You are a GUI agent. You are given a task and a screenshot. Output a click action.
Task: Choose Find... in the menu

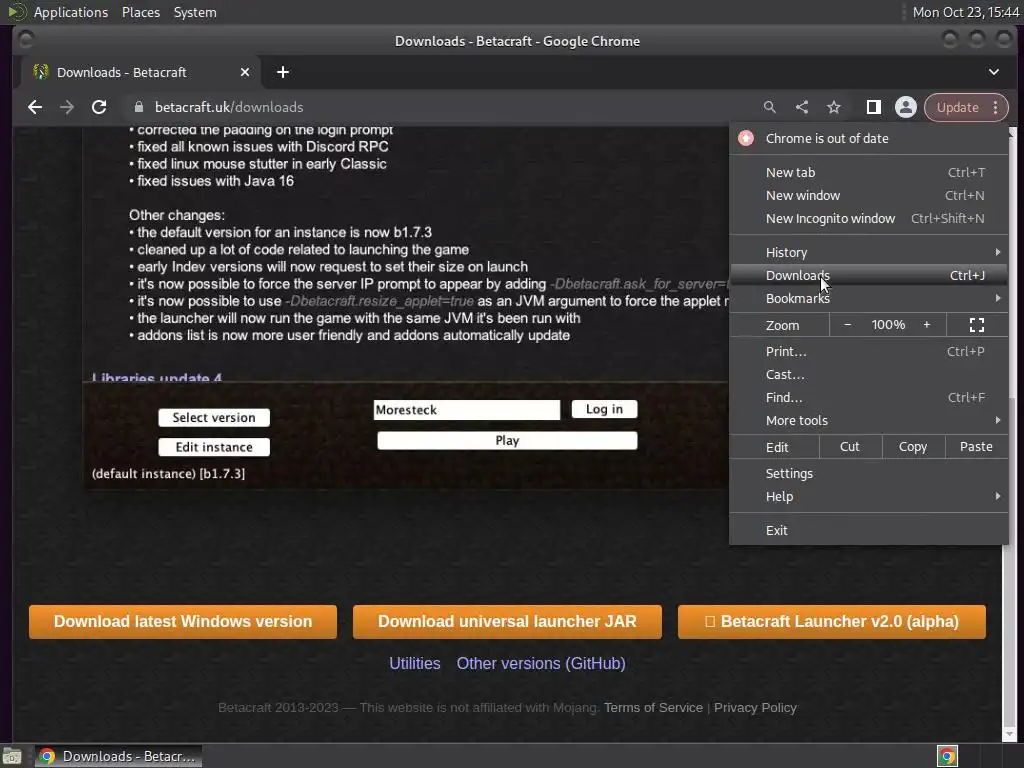point(869,398)
